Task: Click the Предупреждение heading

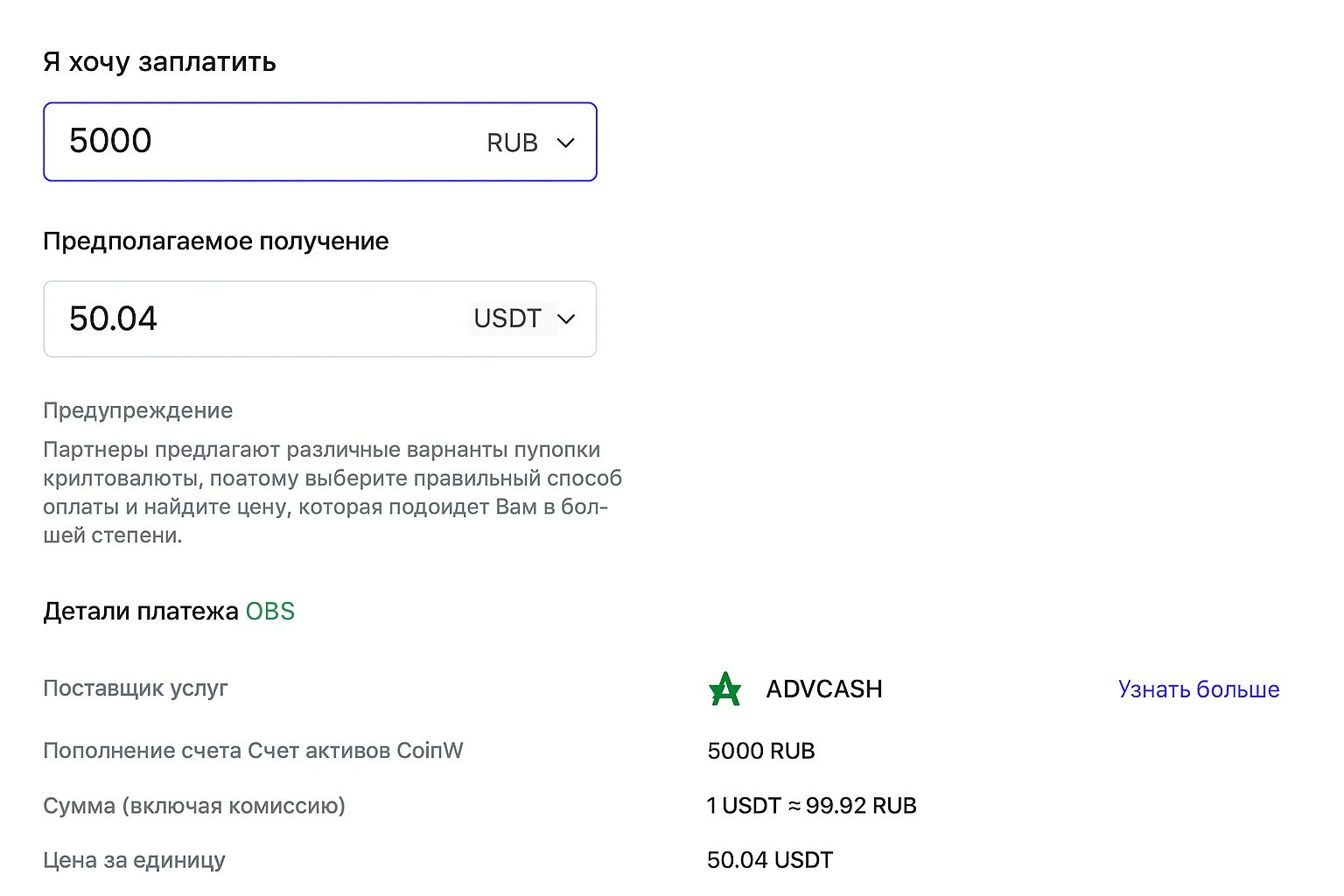Action: (x=137, y=410)
